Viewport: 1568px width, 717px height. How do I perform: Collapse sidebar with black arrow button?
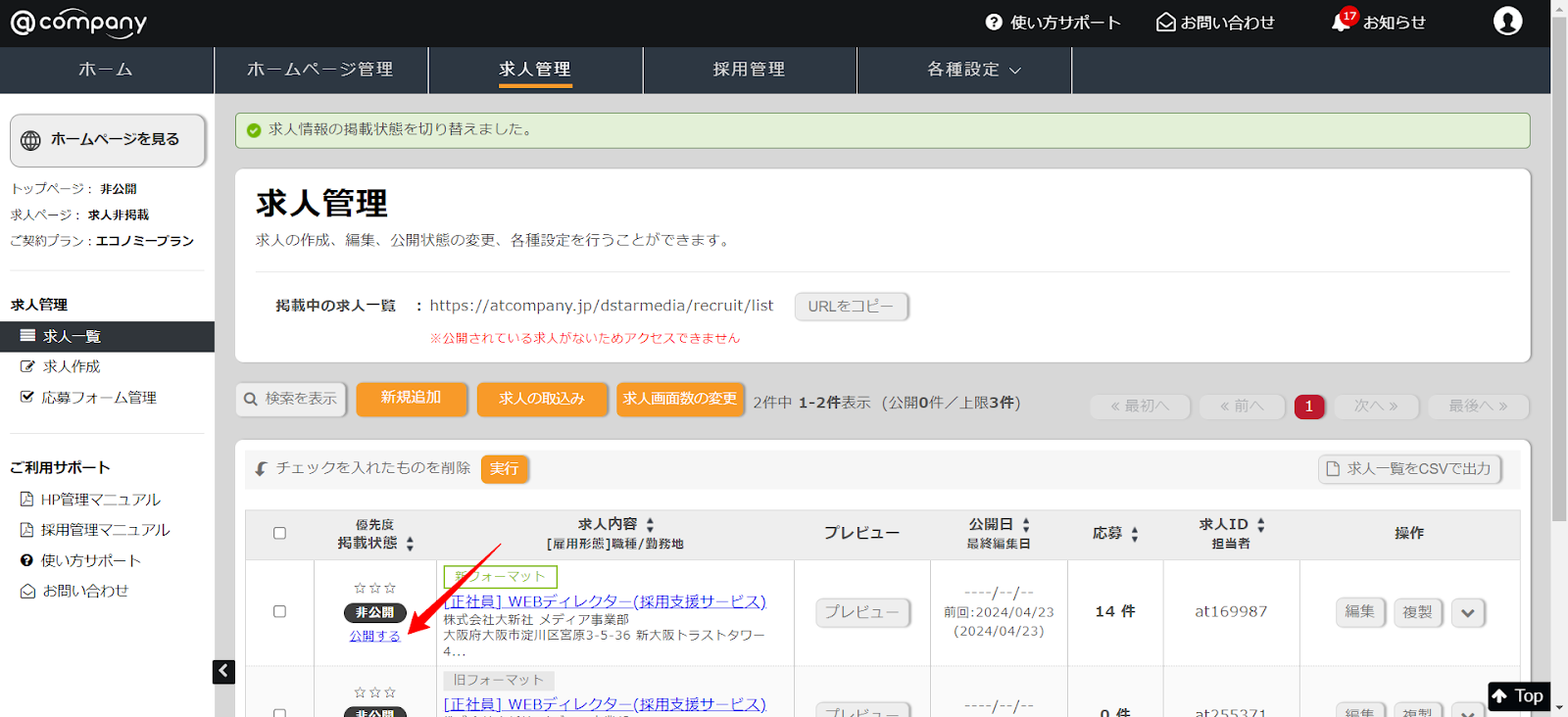[x=223, y=671]
